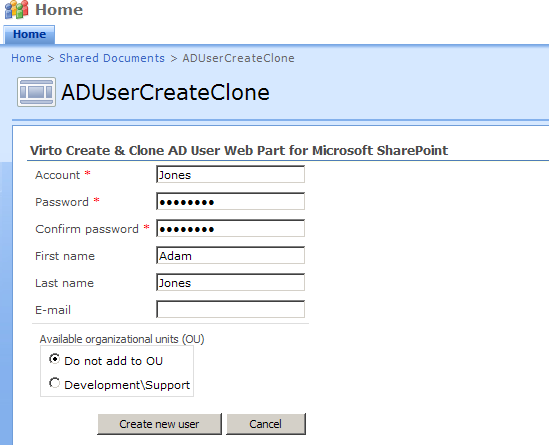Click the First name label
The height and width of the screenshot is (445, 549).
click(65, 256)
